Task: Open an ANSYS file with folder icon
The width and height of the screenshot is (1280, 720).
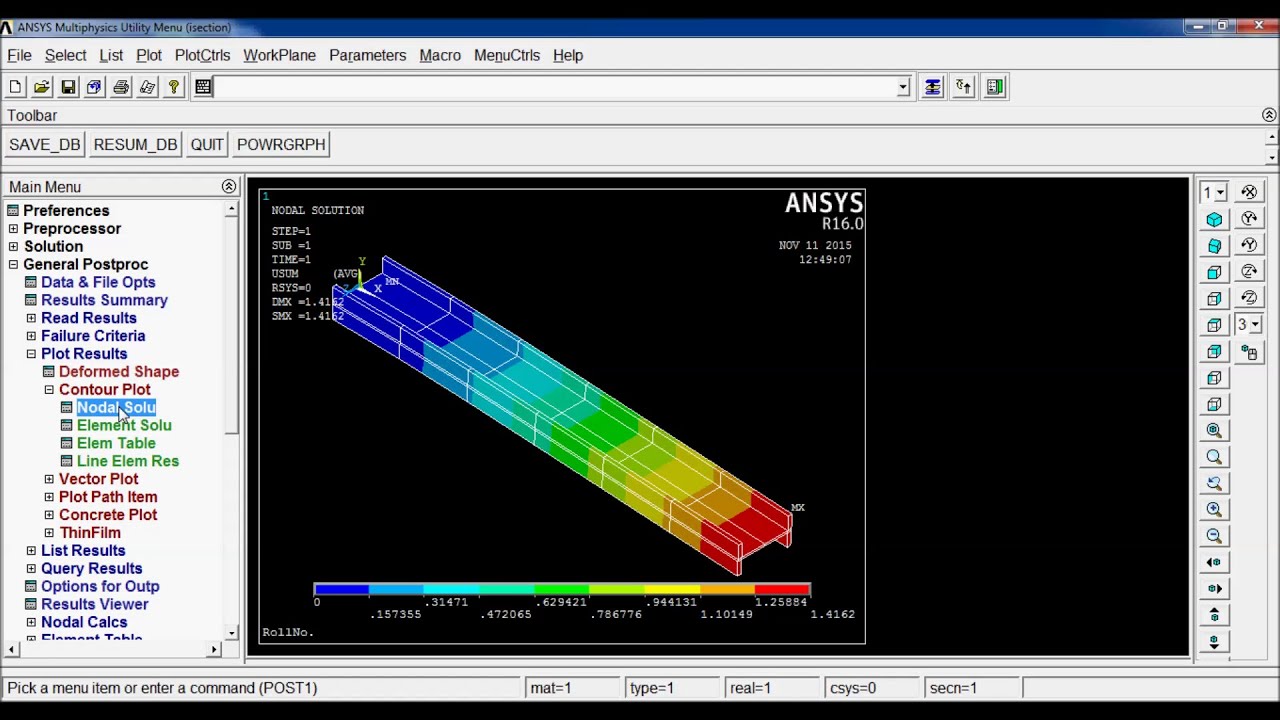Action: [42, 87]
